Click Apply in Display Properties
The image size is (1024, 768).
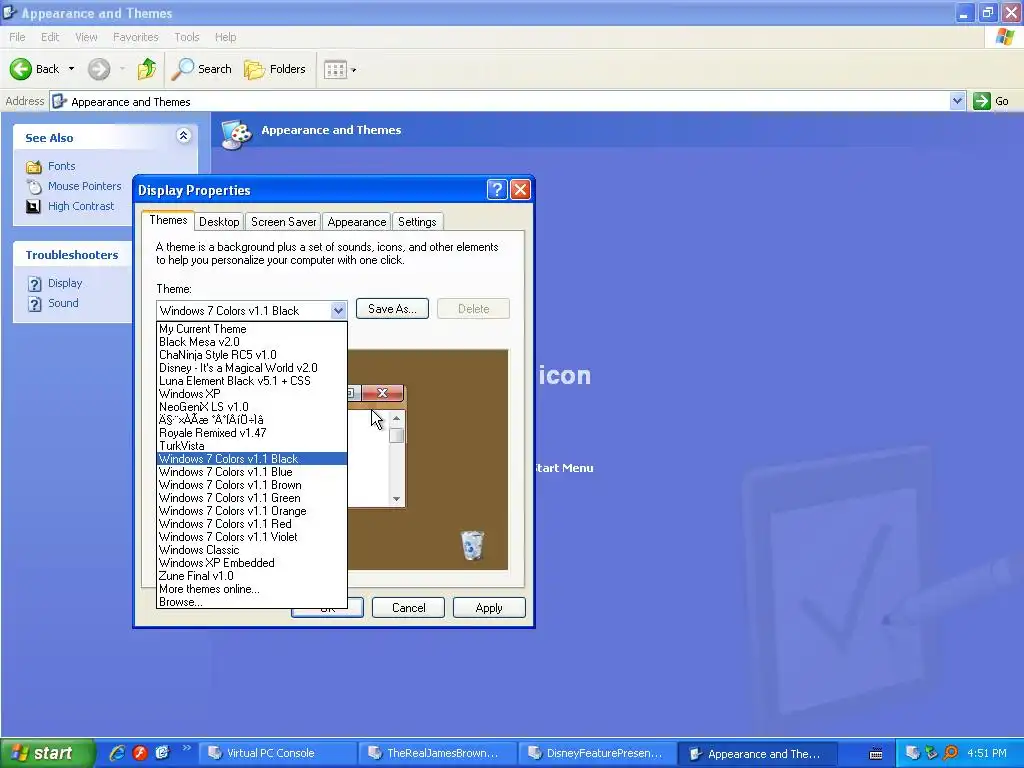click(488, 608)
